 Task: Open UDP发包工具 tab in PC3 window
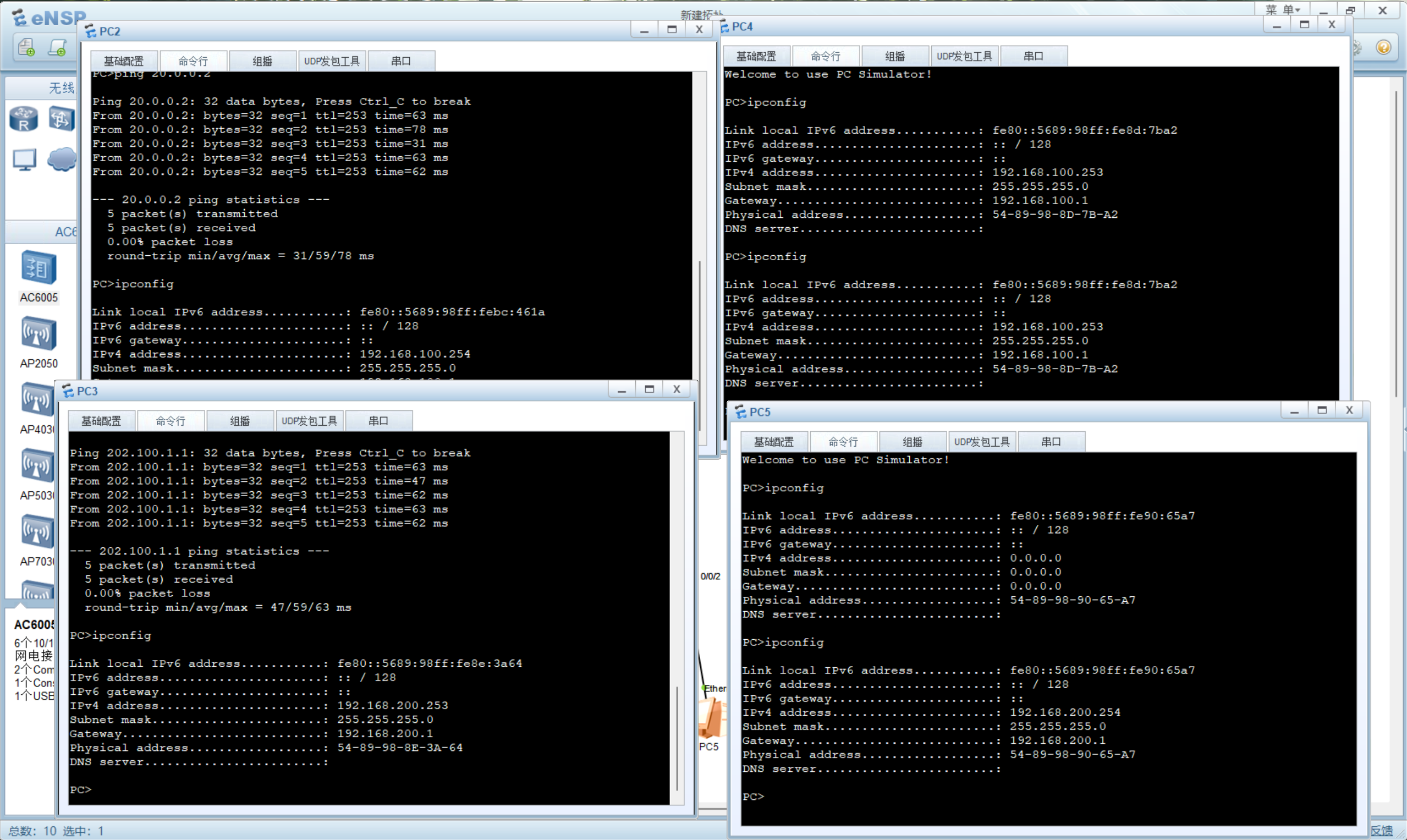[309, 421]
